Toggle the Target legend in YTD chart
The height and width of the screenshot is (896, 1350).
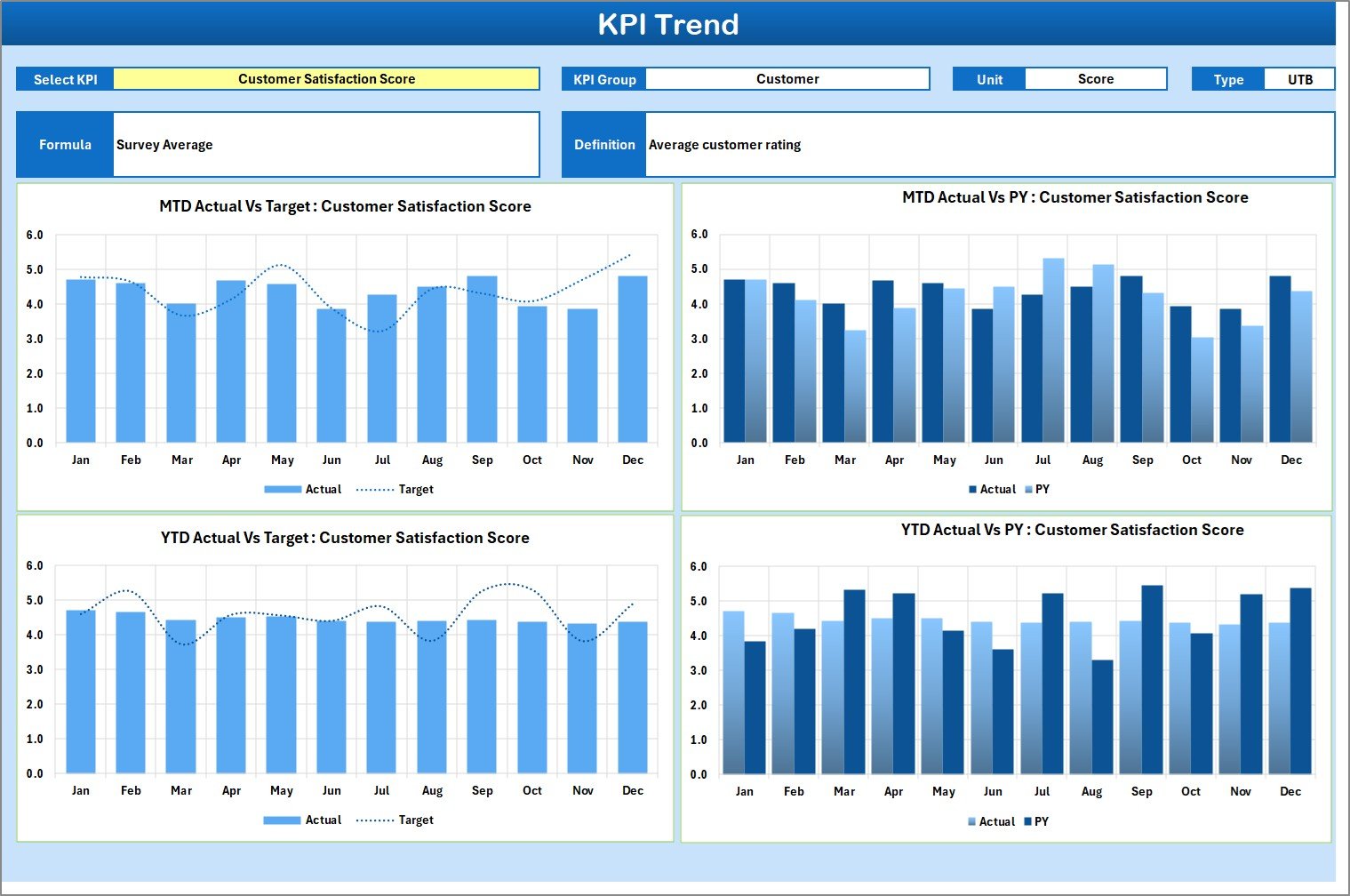click(x=414, y=820)
